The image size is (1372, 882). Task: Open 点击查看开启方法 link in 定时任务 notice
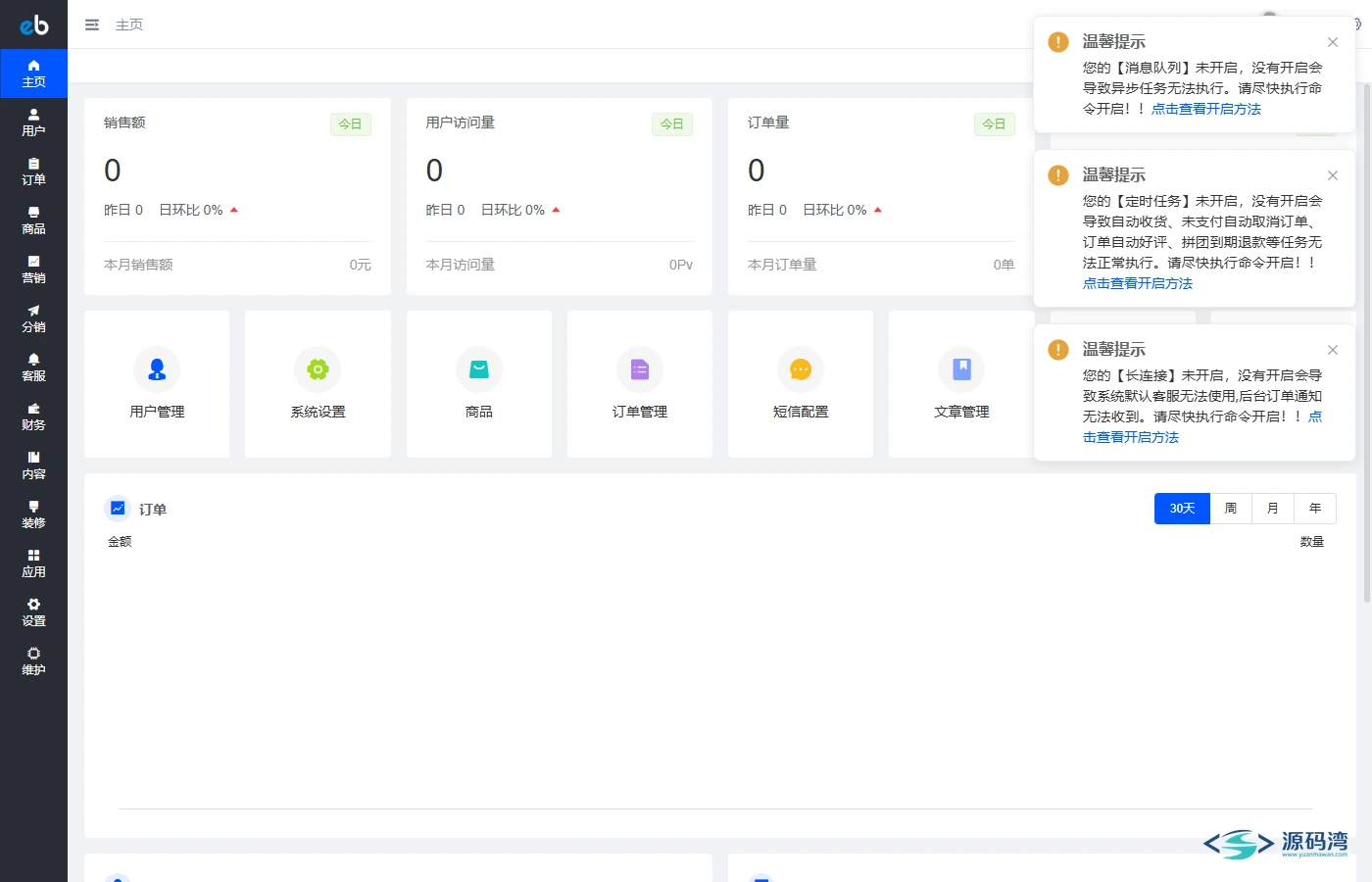click(1138, 283)
